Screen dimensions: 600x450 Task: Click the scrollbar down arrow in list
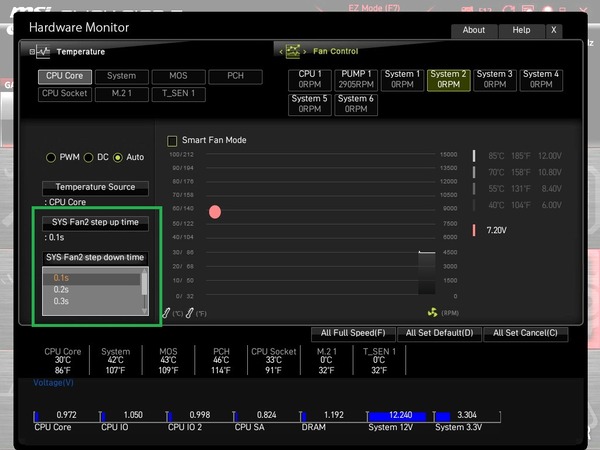point(144,310)
